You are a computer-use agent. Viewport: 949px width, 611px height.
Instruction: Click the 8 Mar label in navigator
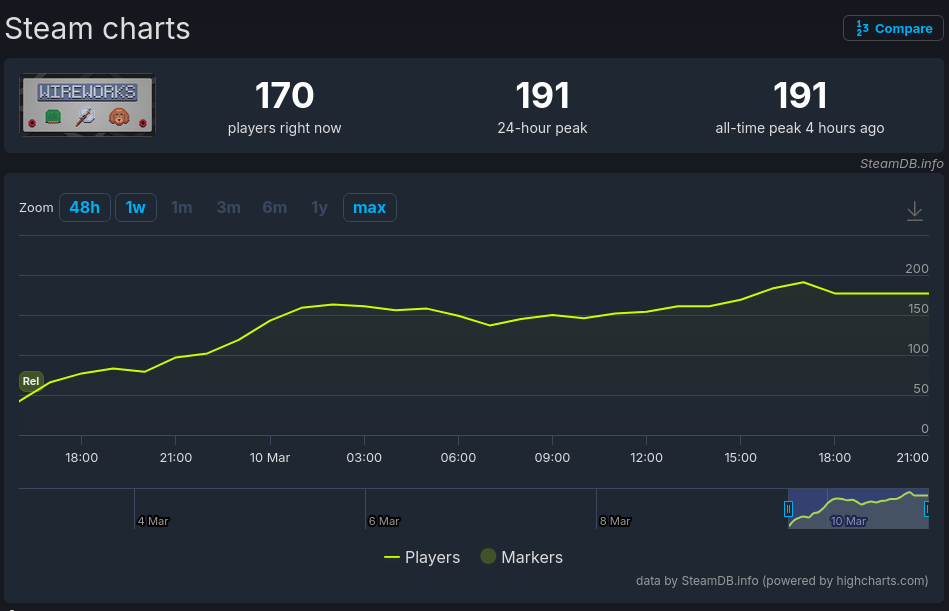click(615, 521)
